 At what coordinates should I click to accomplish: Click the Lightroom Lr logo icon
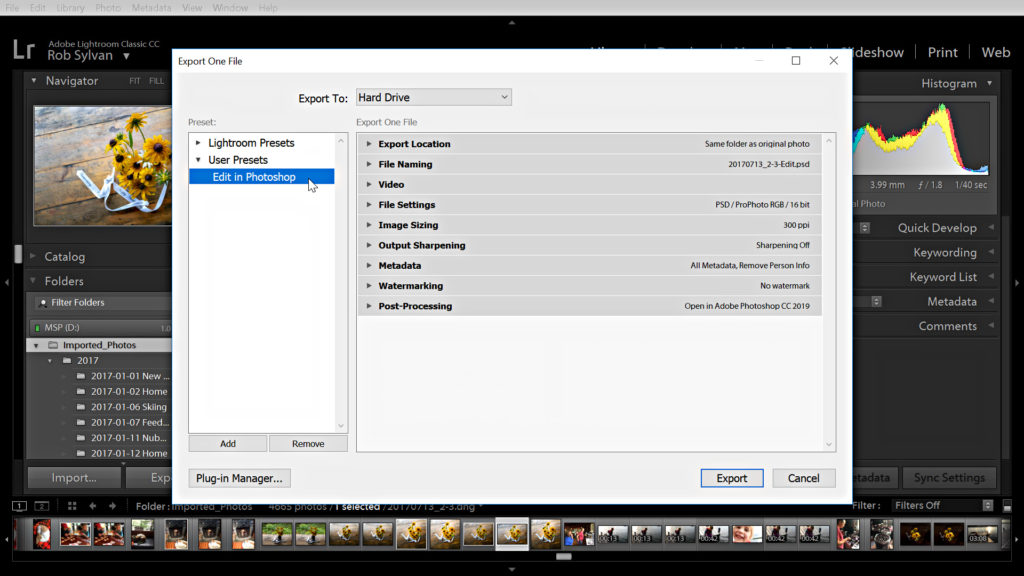tap(24, 50)
